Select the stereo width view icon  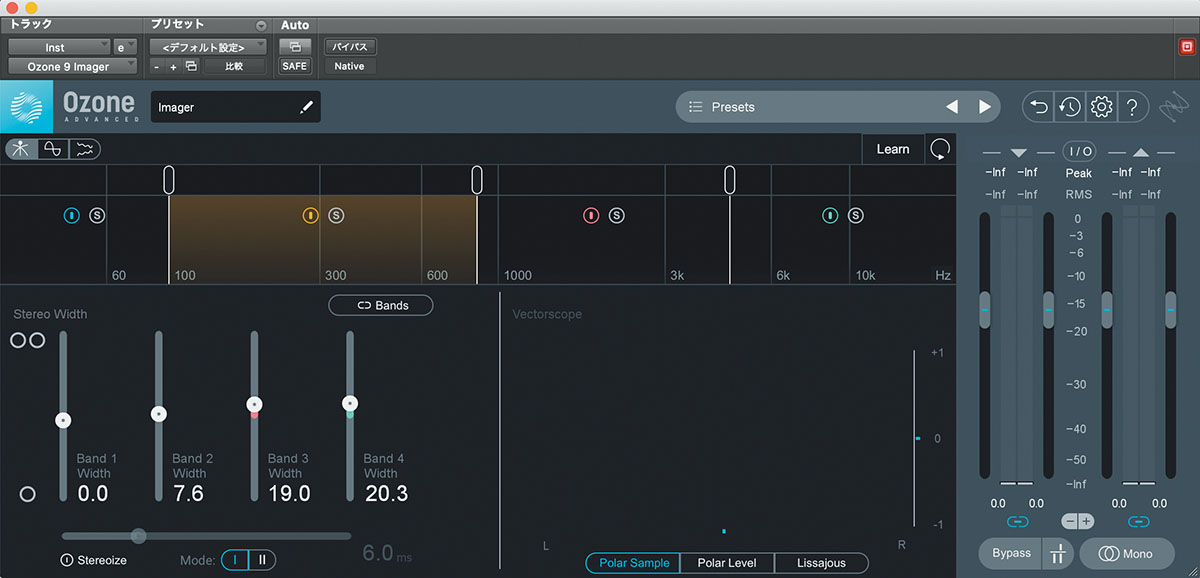coord(21,149)
